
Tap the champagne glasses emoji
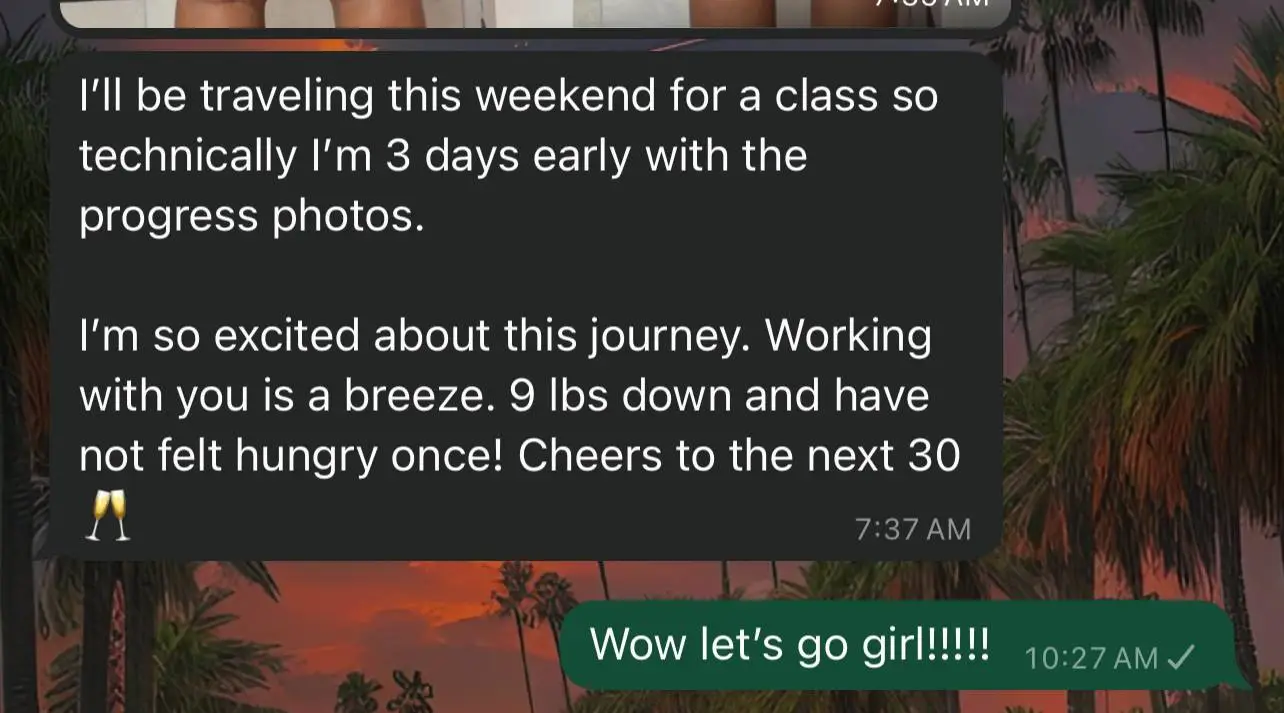pos(107,515)
